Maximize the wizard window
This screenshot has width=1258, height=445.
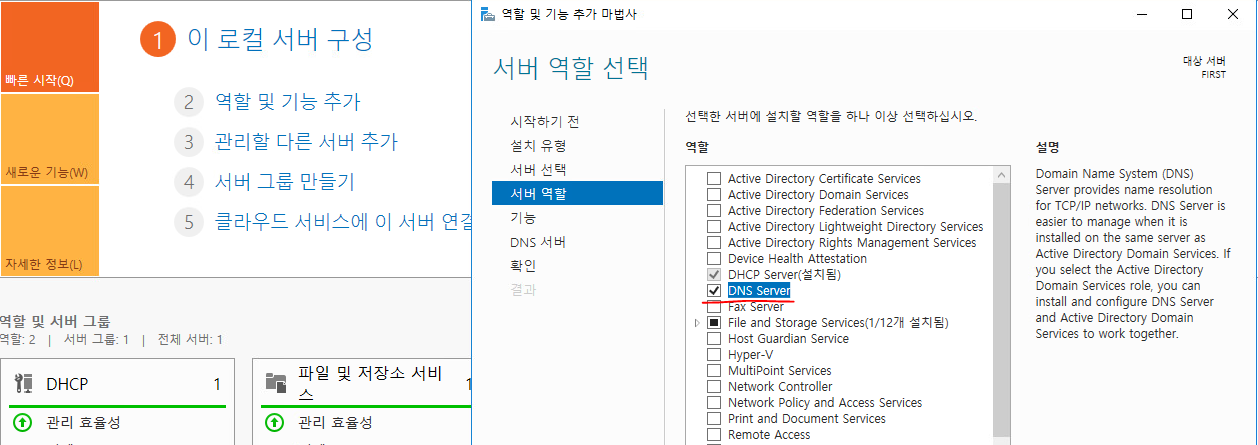(x=1187, y=14)
